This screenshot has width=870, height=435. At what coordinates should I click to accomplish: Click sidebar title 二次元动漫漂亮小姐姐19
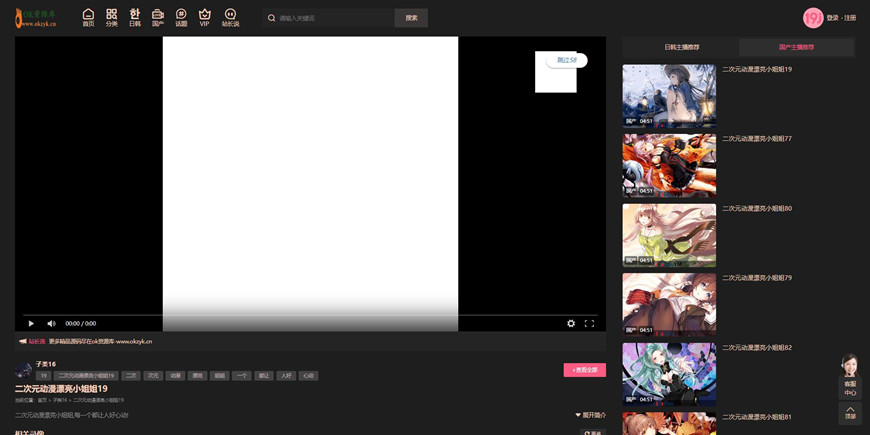click(757, 69)
